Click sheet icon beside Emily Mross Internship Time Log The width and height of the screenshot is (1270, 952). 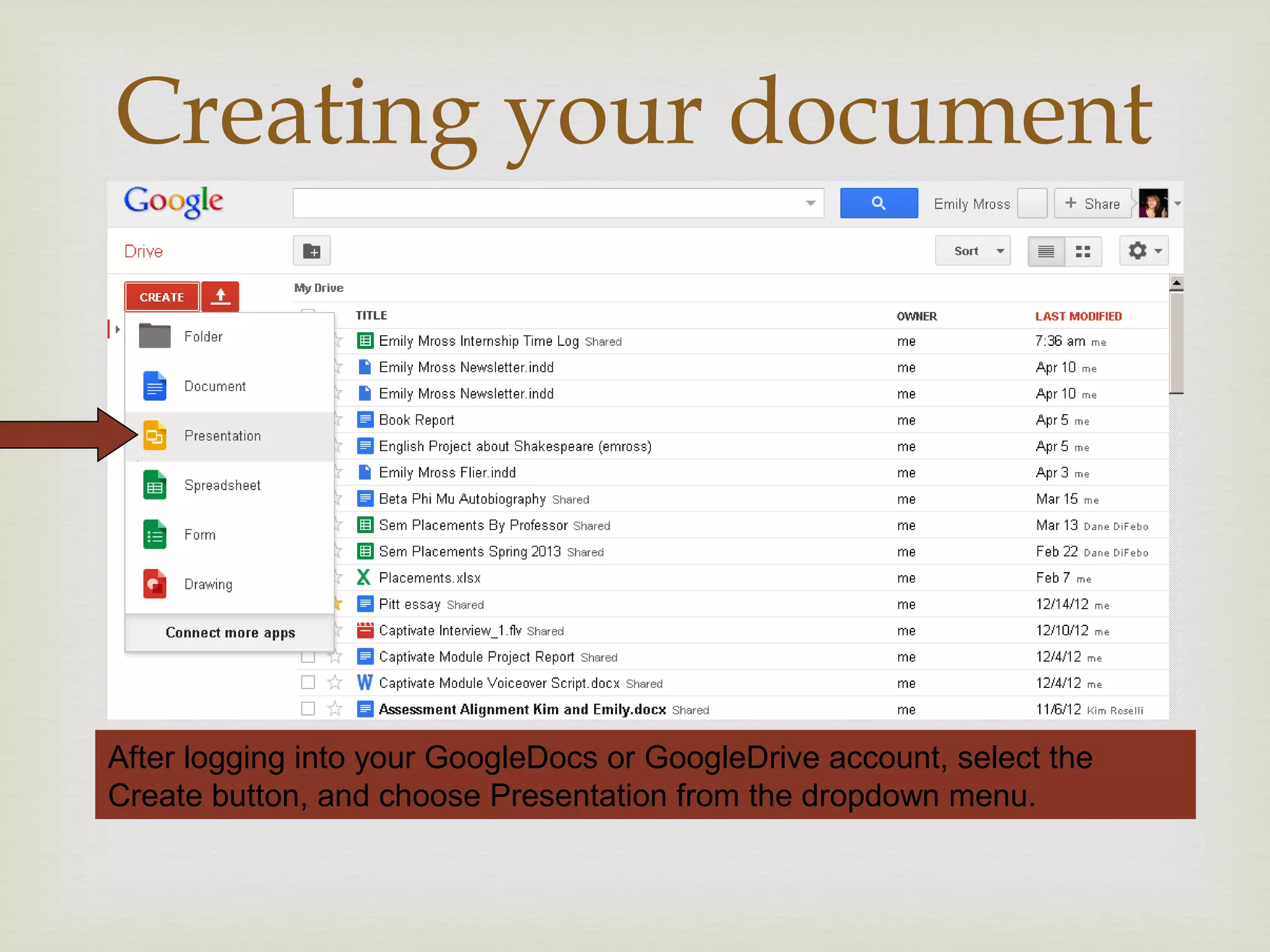(365, 341)
